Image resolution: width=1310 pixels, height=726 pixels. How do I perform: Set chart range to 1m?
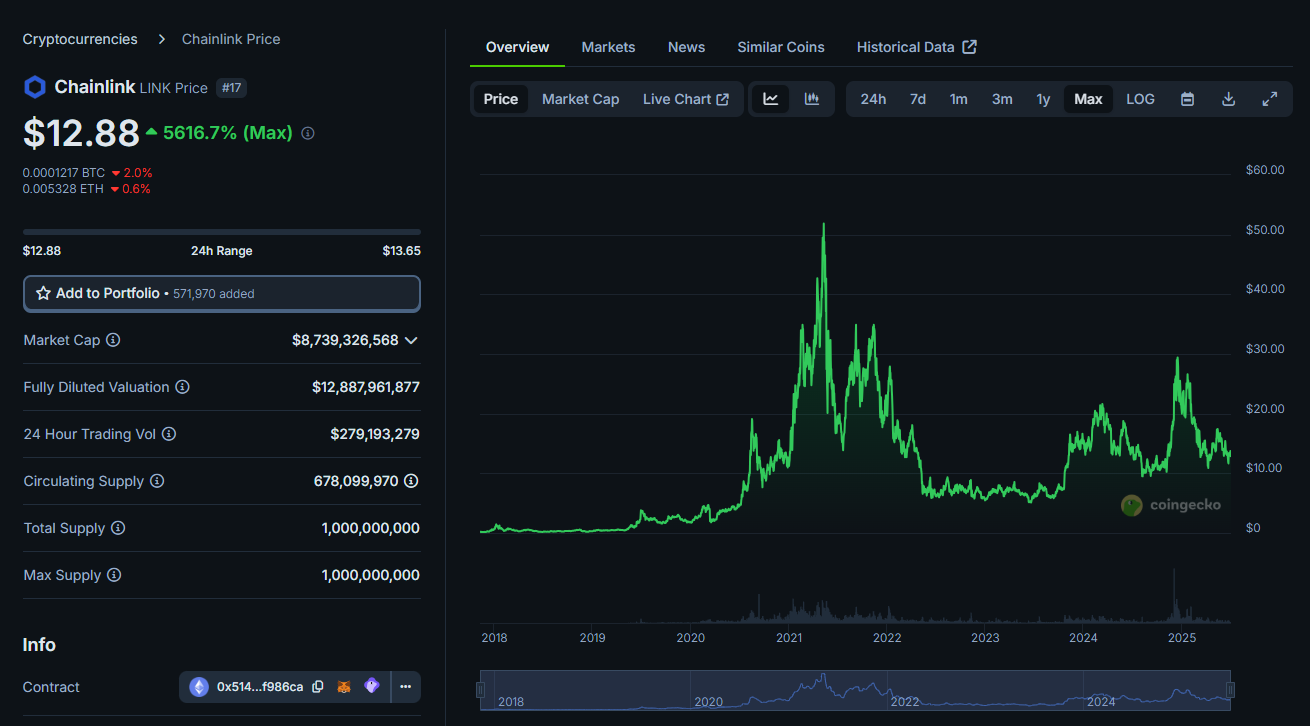pos(959,99)
